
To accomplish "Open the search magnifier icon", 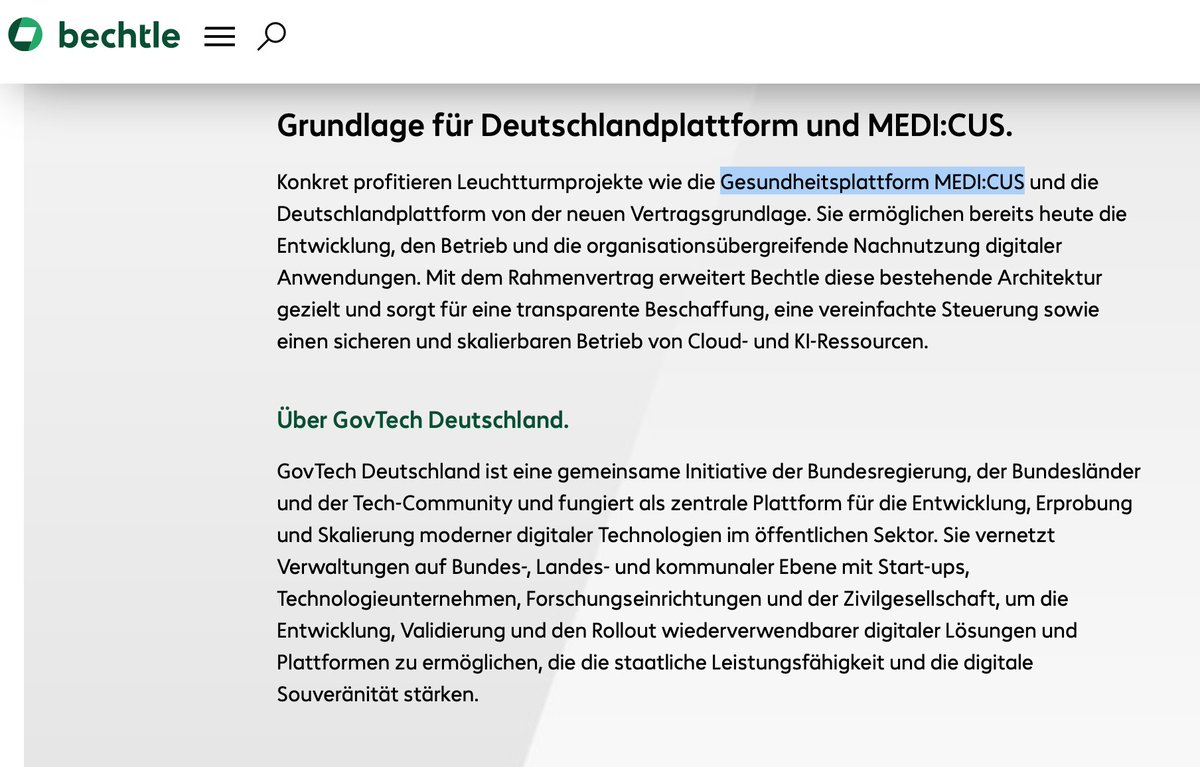I will point(271,36).
